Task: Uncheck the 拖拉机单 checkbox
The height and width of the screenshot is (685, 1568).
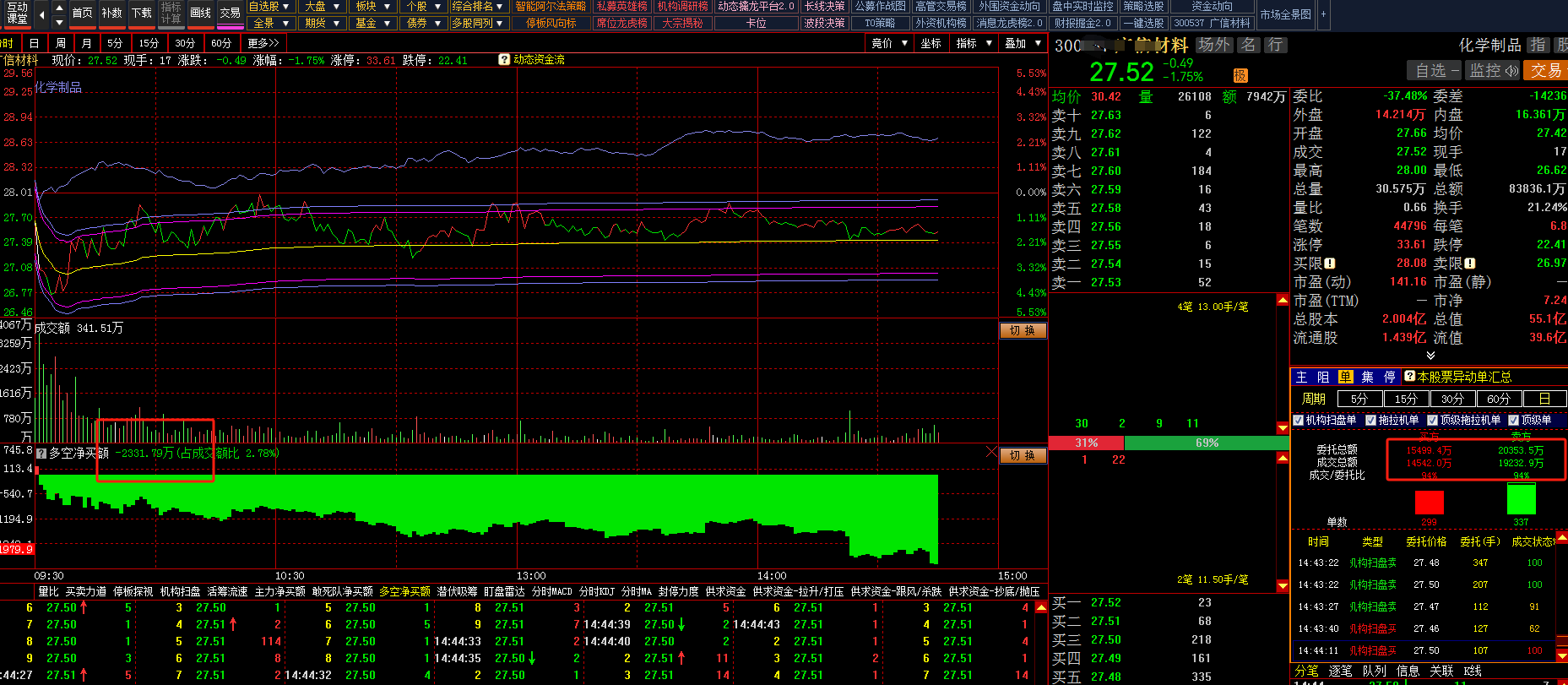Action: [x=1371, y=420]
